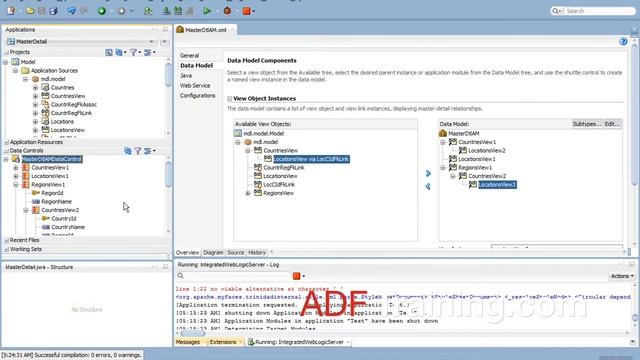Click the green Run toolbar icon
The height and width of the screenshot is (360, 640).
point(207,11)
